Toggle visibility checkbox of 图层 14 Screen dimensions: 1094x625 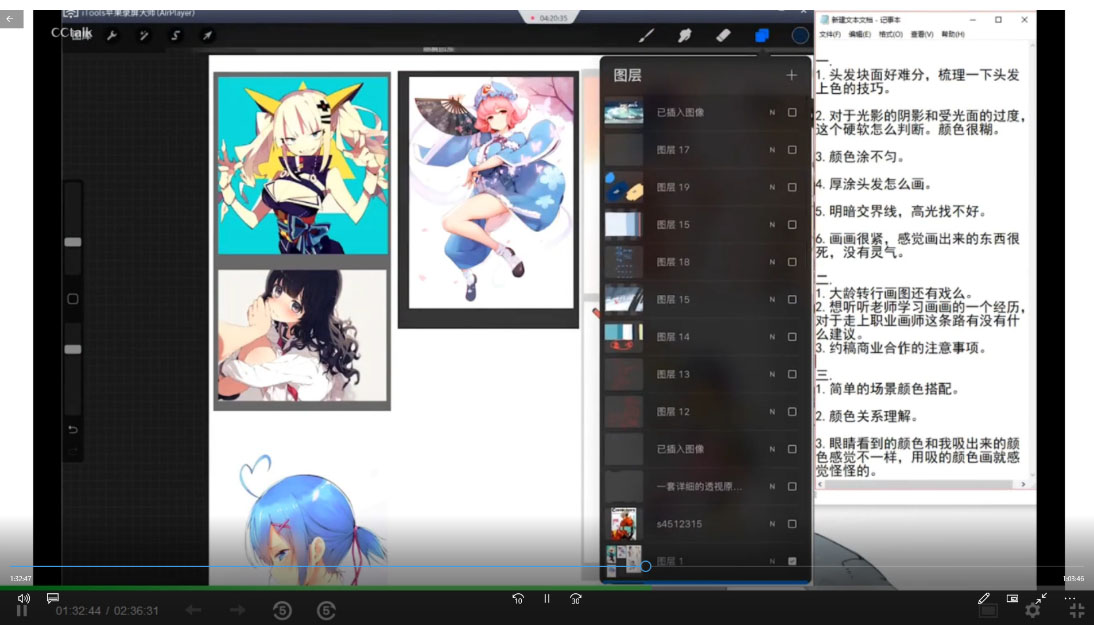click(x=792, y=337)
